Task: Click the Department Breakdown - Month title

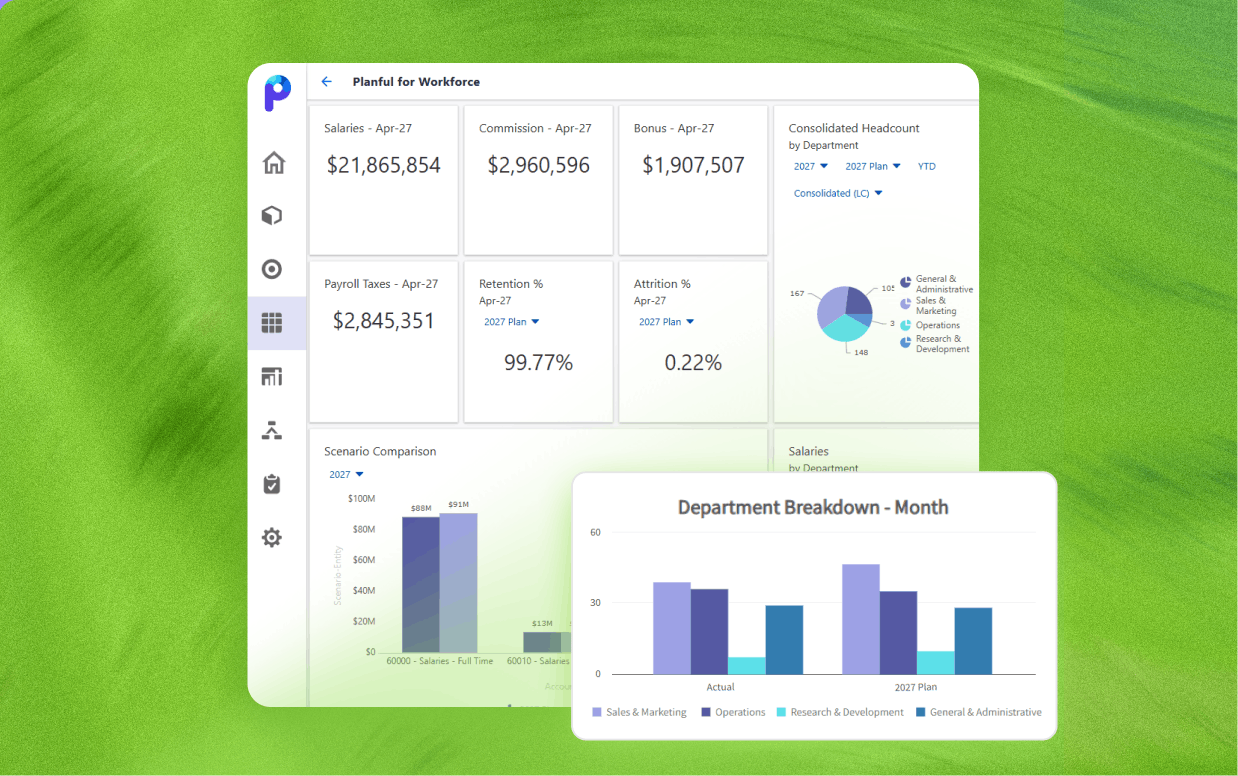Action: coord(813,508)
